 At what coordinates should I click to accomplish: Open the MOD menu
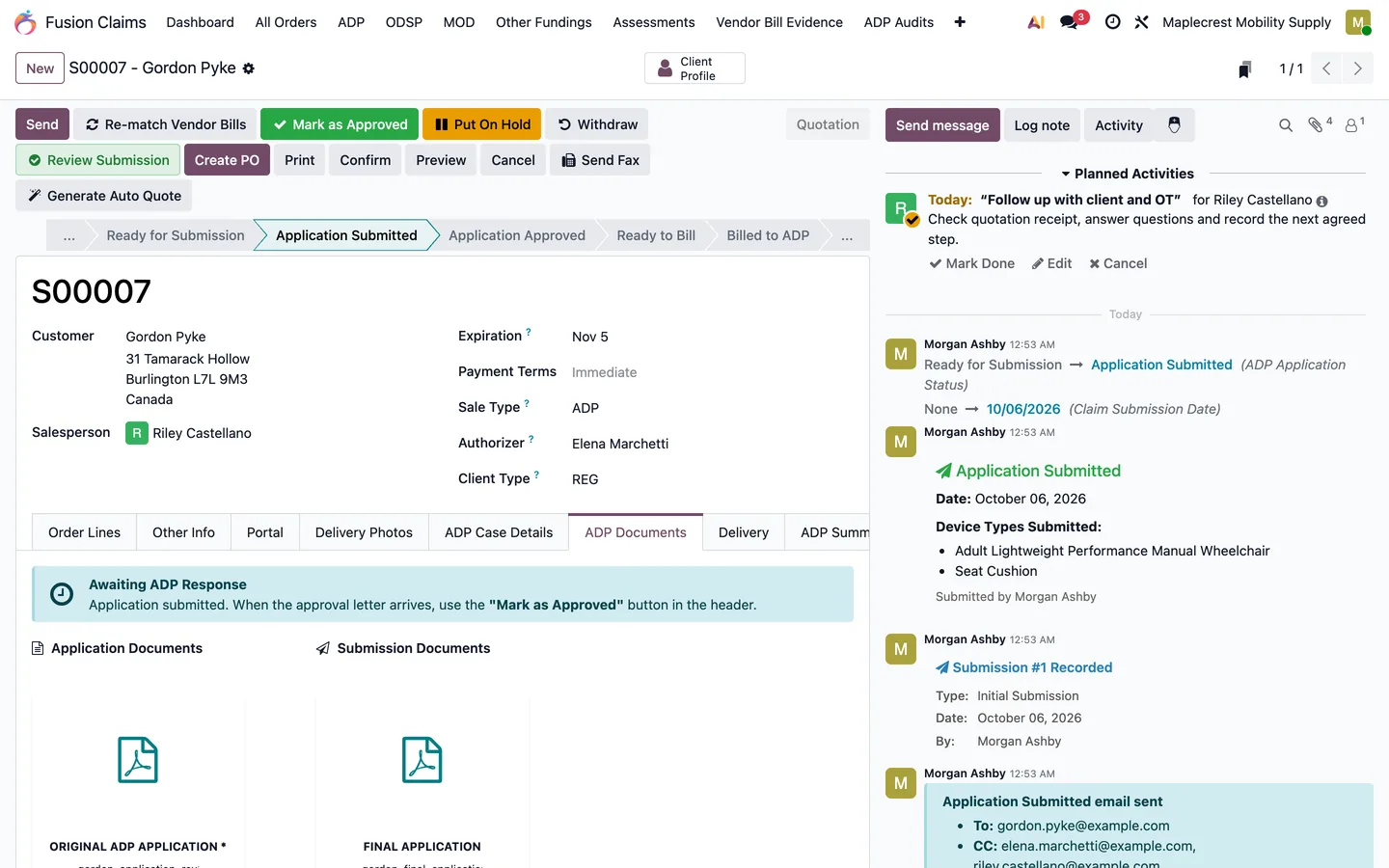click(459, 22)
